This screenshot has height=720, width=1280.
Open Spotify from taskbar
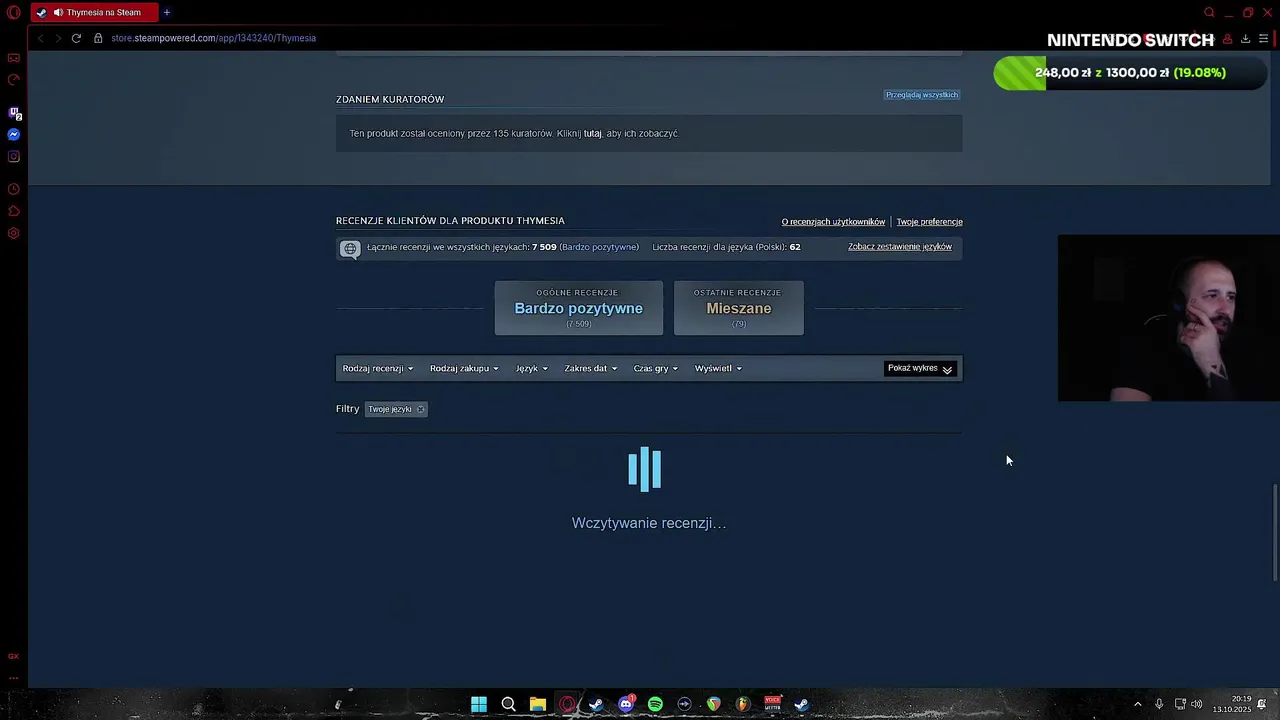[655, 704]
